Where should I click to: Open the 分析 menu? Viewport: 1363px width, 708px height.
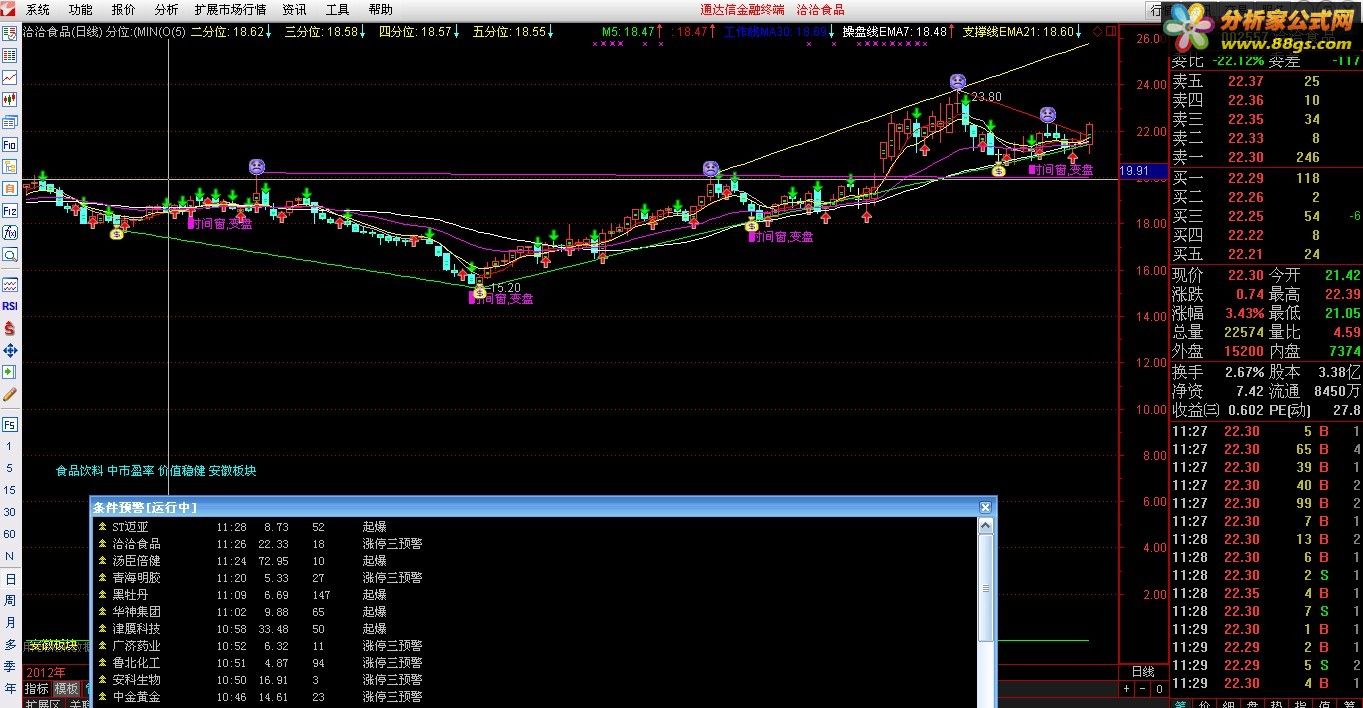167,10
